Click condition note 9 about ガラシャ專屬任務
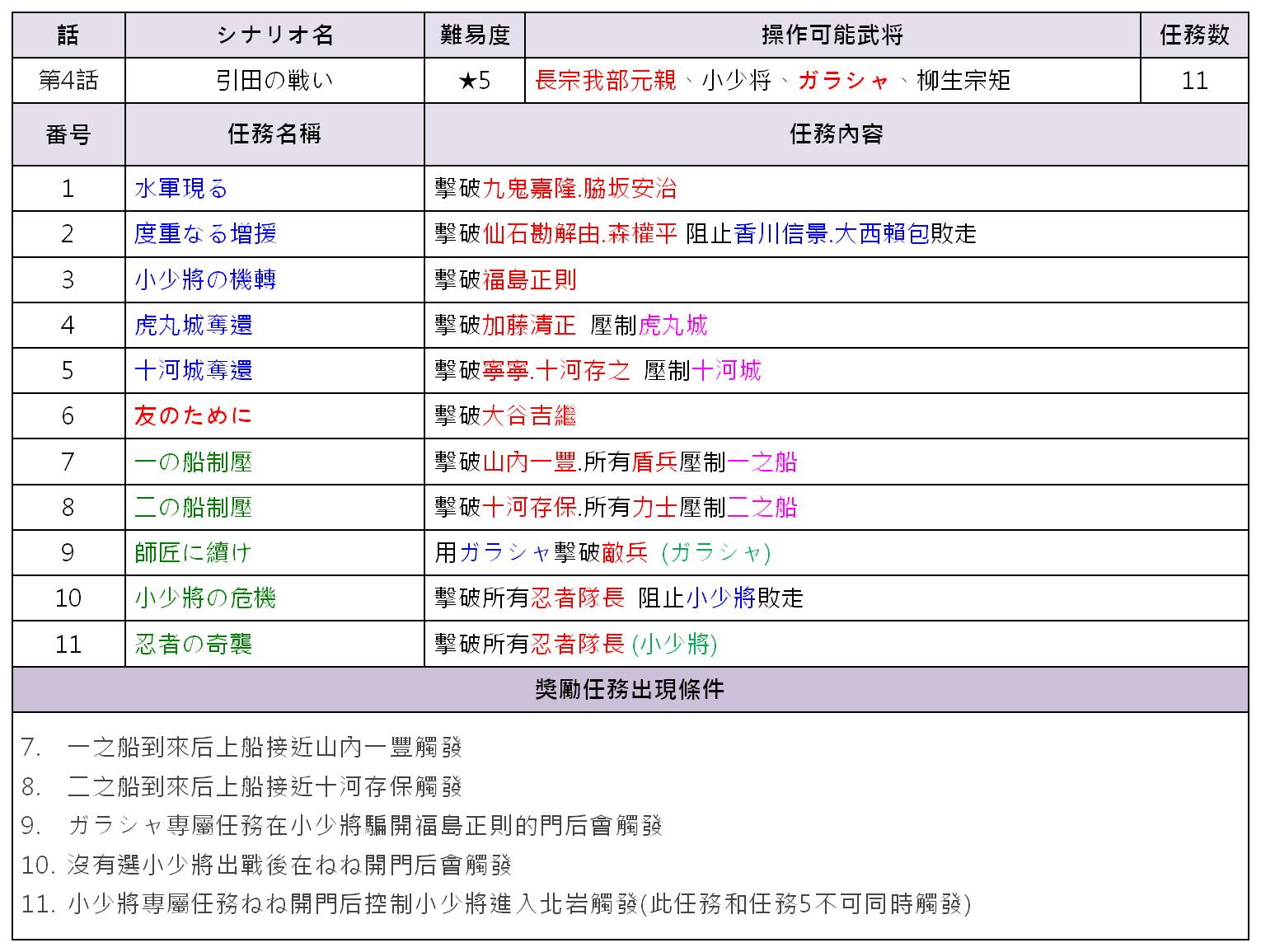Viewport: 1261px width, 952px height. click(x=342, y=826)
